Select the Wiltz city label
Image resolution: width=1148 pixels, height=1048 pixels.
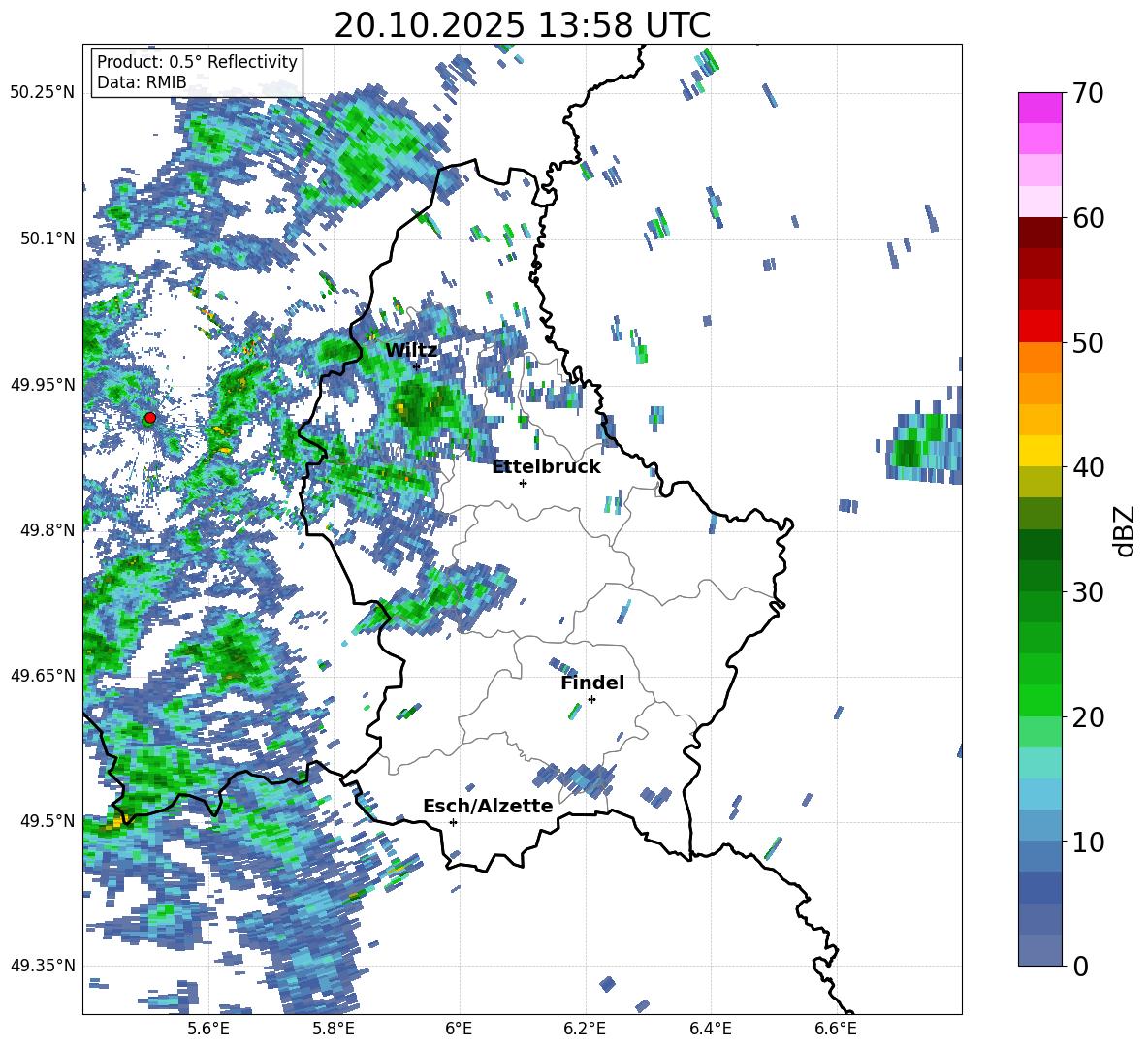(x=411, y=351)
